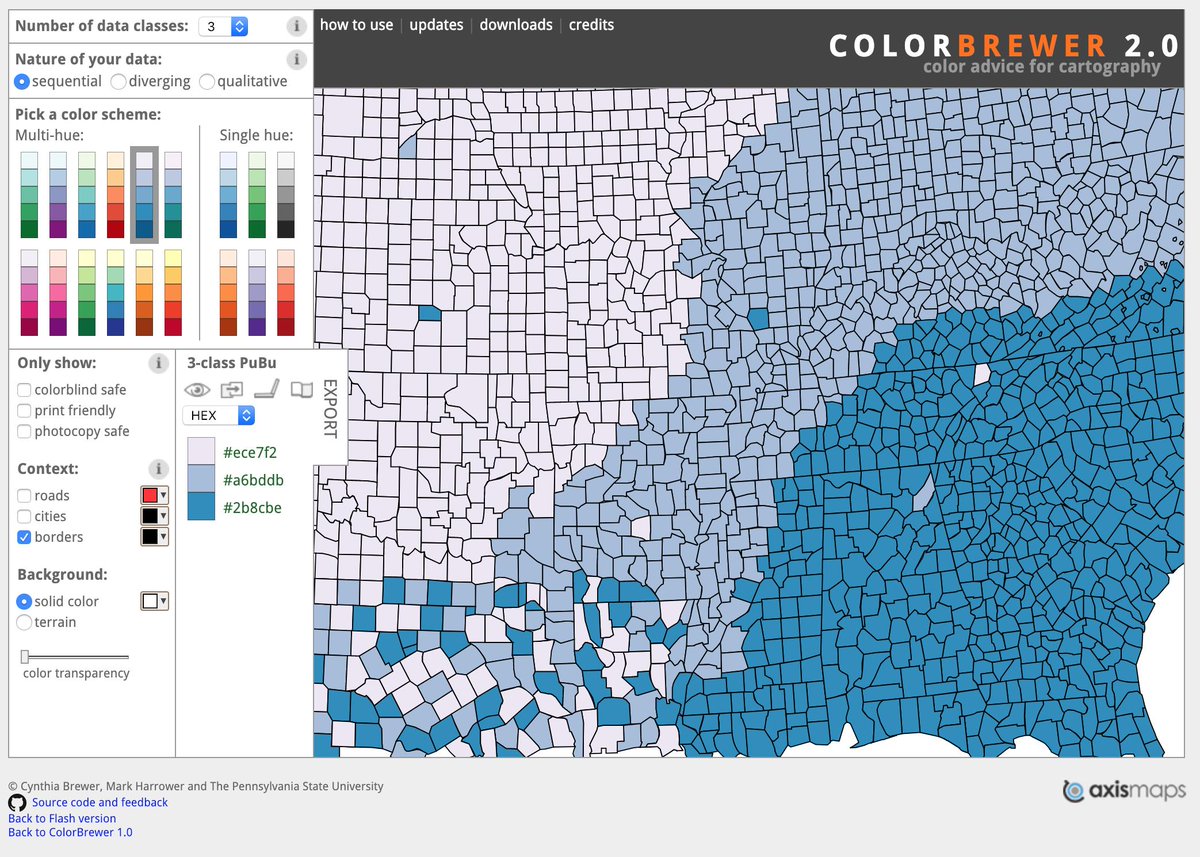The width and height of the screenshot is (1200, 857).
Task: Select the single hue Greens ramp
Action: pos(257,194)
